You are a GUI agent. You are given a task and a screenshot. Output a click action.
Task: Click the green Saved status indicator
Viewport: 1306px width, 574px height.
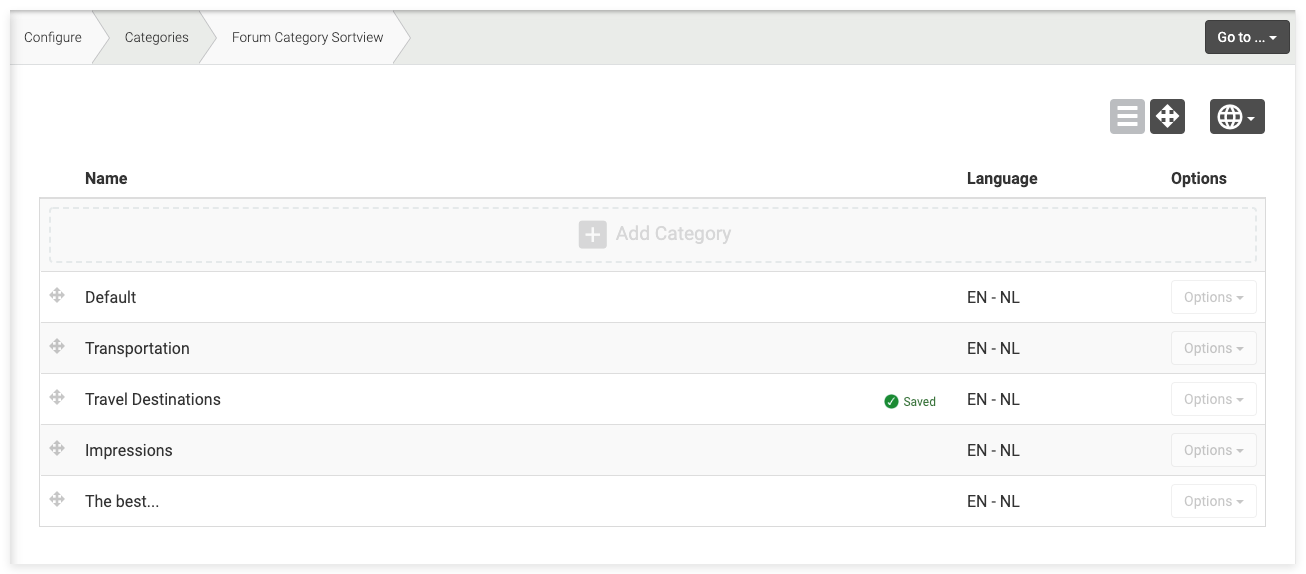910,401
